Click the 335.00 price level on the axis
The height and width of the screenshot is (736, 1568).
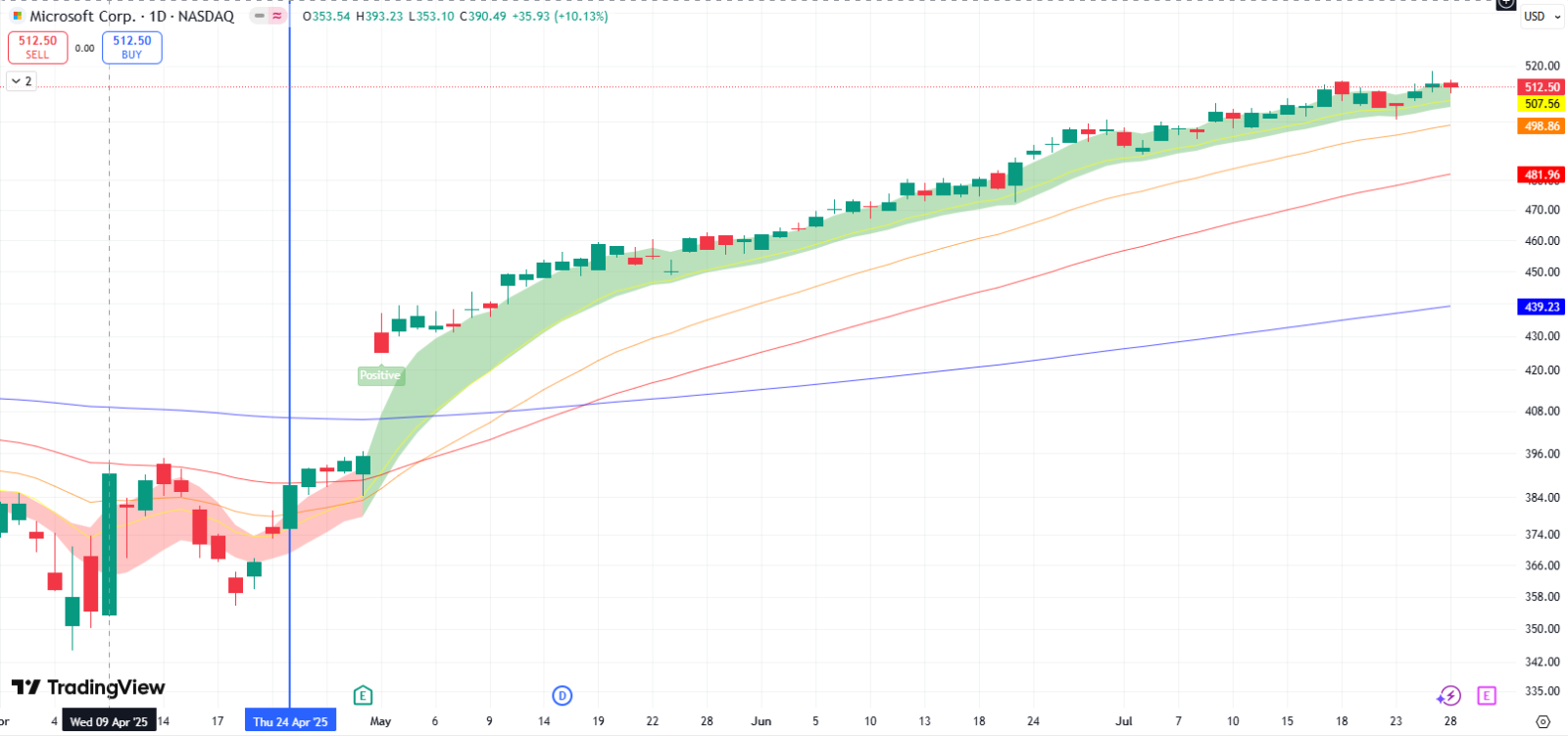point(1542,691)
